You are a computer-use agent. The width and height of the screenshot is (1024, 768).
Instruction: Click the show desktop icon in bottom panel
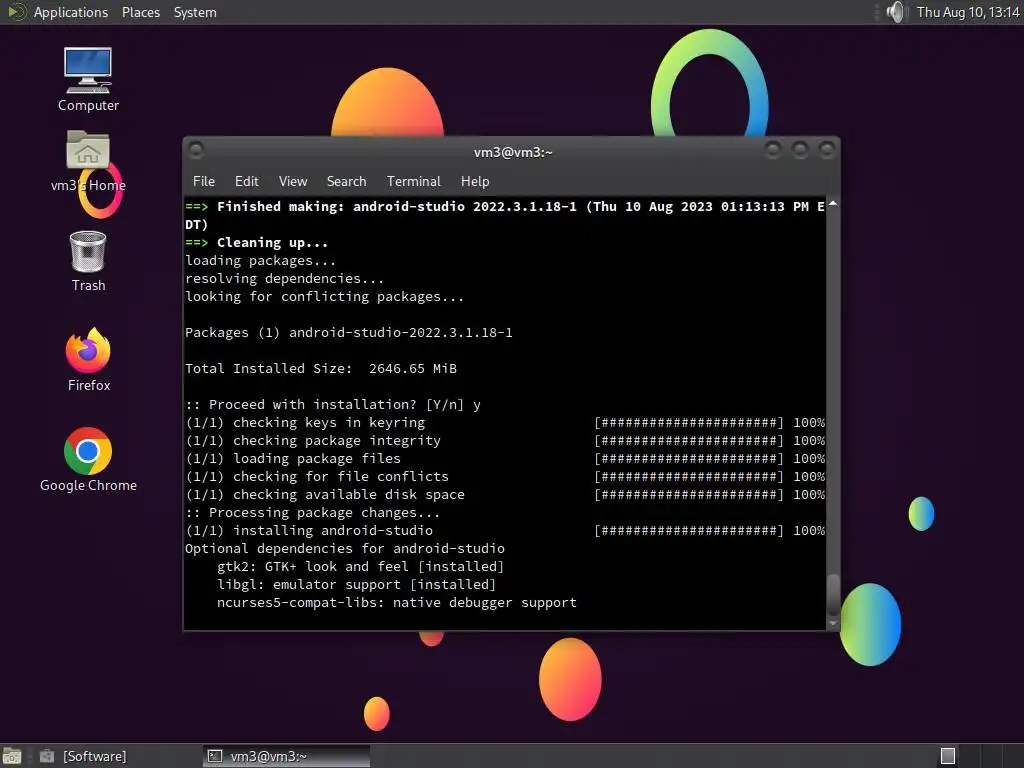tap(12, 756)
